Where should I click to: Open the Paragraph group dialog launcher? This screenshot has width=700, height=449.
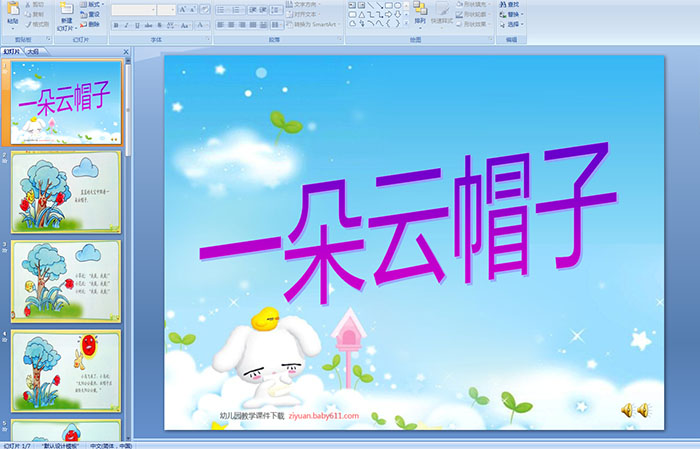[x=340, y=39]
